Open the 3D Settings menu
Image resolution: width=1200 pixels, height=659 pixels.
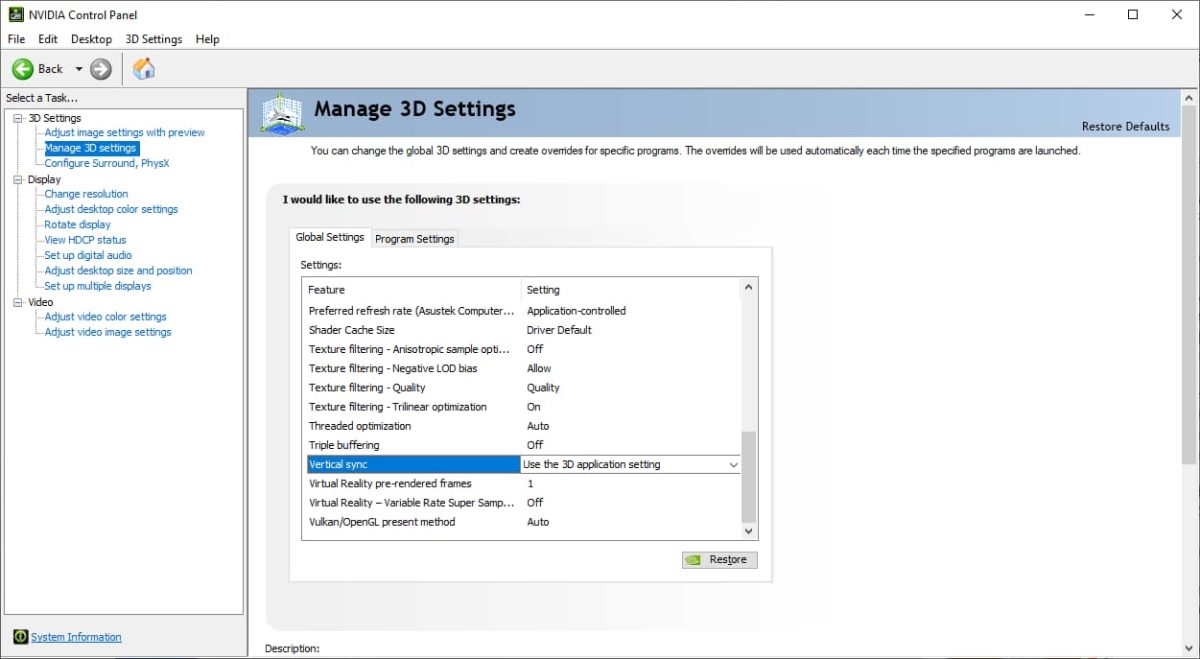[153, 39]
